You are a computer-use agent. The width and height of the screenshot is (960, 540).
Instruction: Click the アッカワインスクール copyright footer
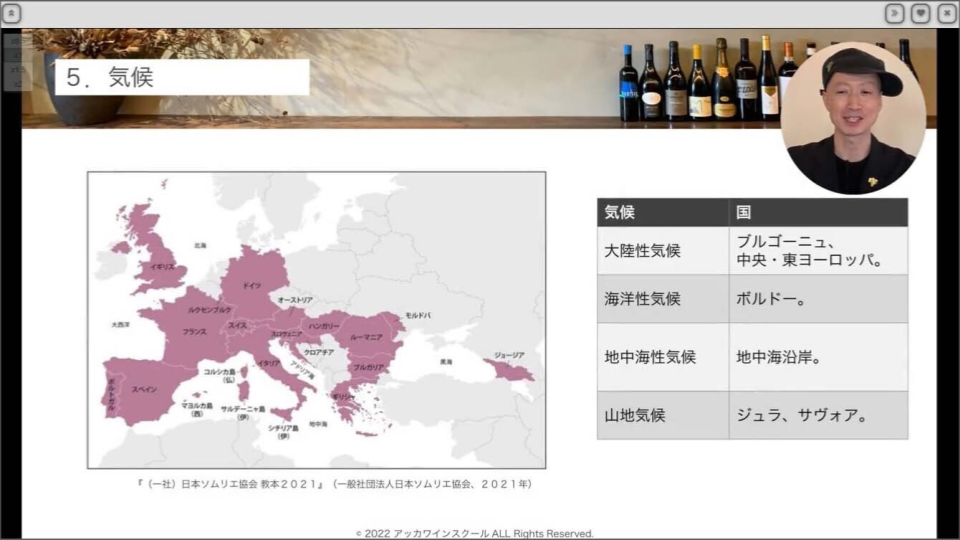tap(475, 533)
